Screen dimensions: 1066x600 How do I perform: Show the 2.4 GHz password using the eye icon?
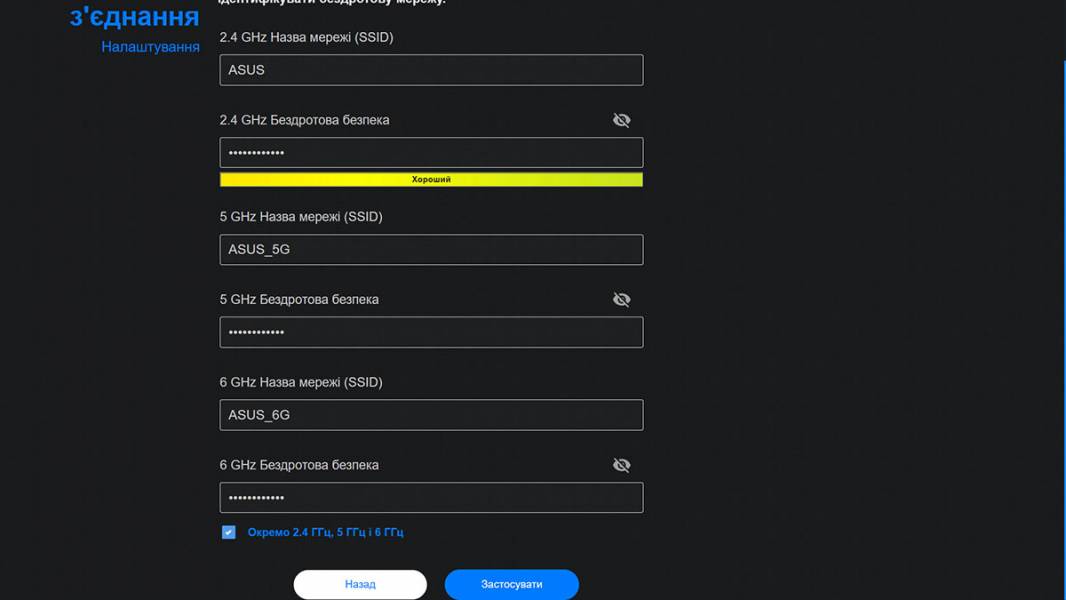[x=621, y=120]
